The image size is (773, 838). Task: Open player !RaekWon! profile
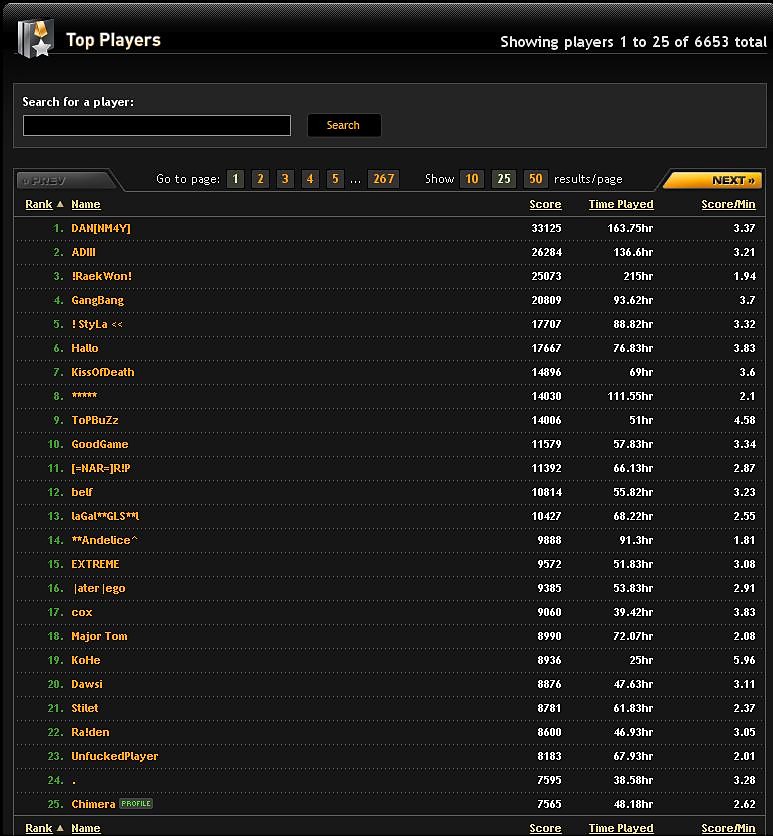pyautogui.click(x=102, y=276)
